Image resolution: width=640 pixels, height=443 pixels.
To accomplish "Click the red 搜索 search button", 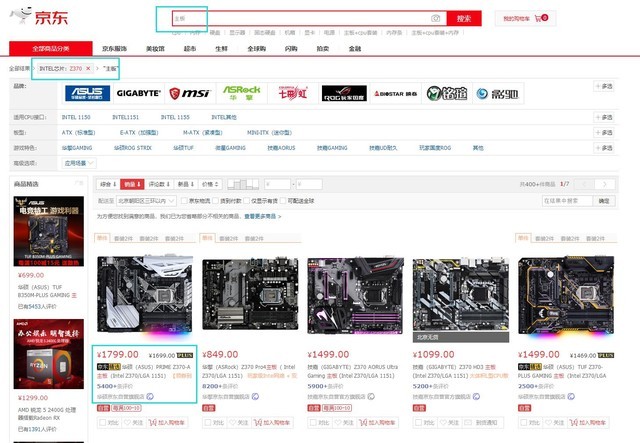I will pos(464,18).
